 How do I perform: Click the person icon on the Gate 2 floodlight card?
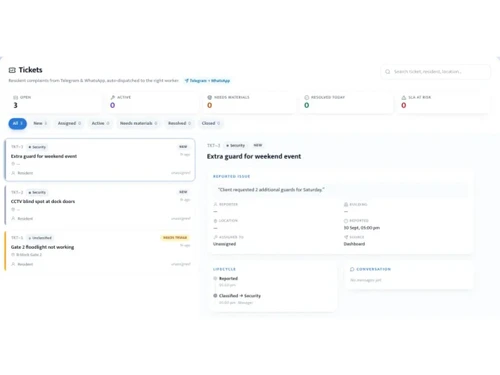coord(13,264)
